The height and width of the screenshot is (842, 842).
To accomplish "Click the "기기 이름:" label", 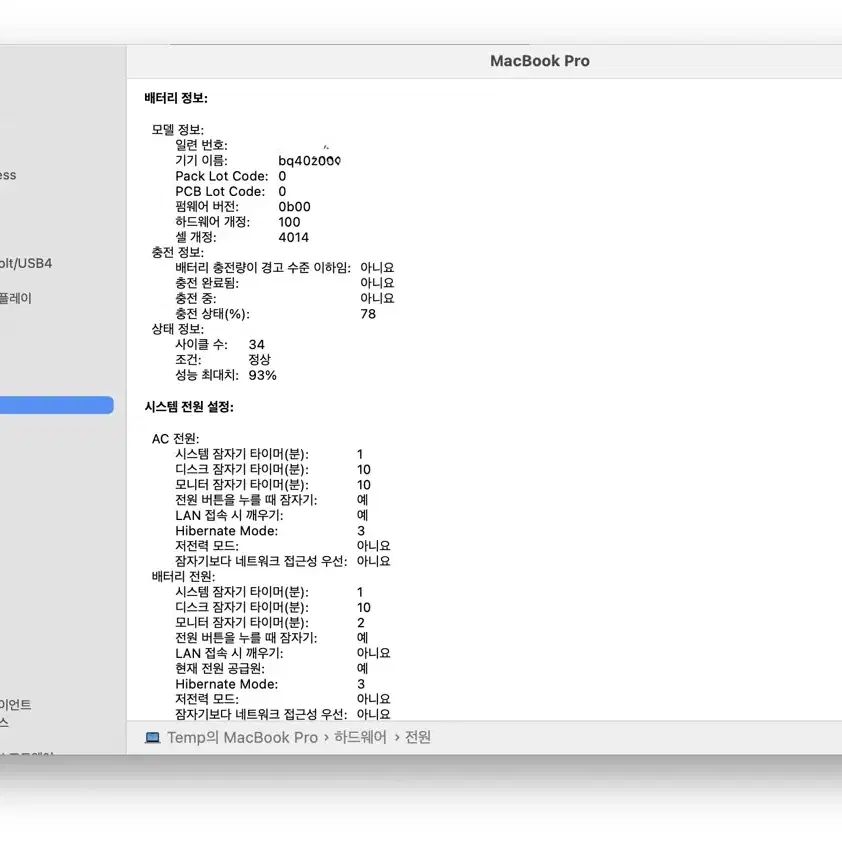I will [x=201, y=161].
